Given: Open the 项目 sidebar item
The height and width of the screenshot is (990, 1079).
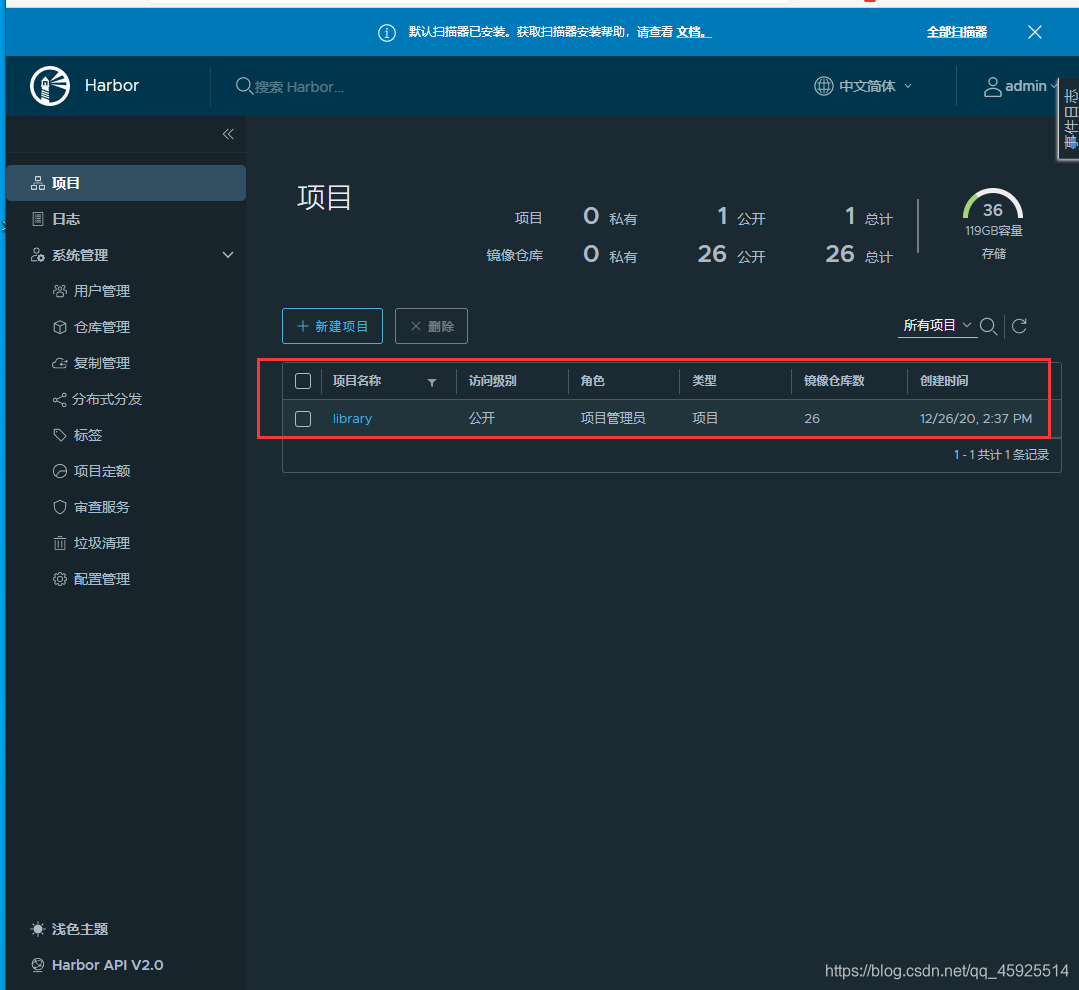Looking at the screenshot, I should [126, 183].
